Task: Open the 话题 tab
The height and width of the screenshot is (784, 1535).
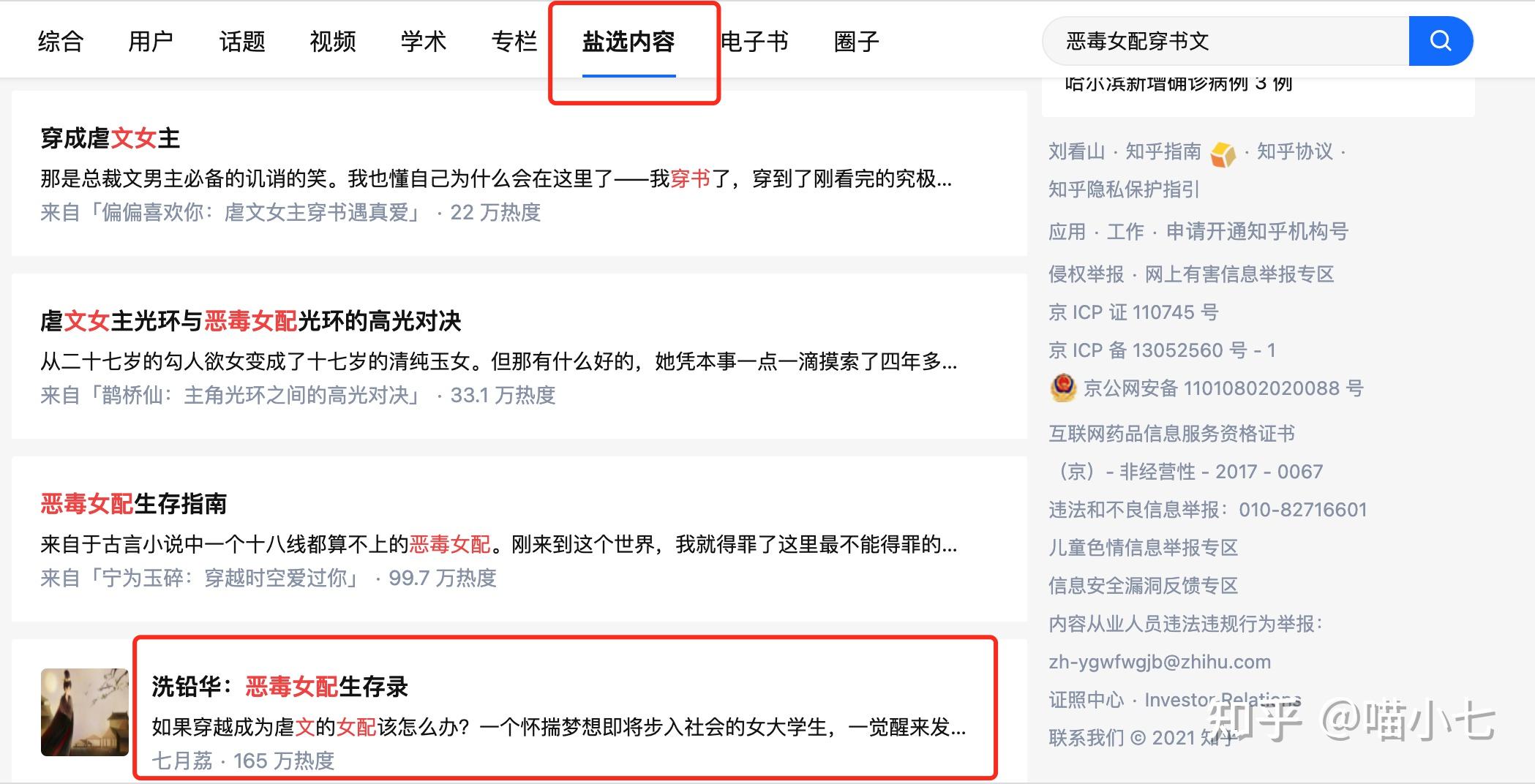Action: pos(242,41)
